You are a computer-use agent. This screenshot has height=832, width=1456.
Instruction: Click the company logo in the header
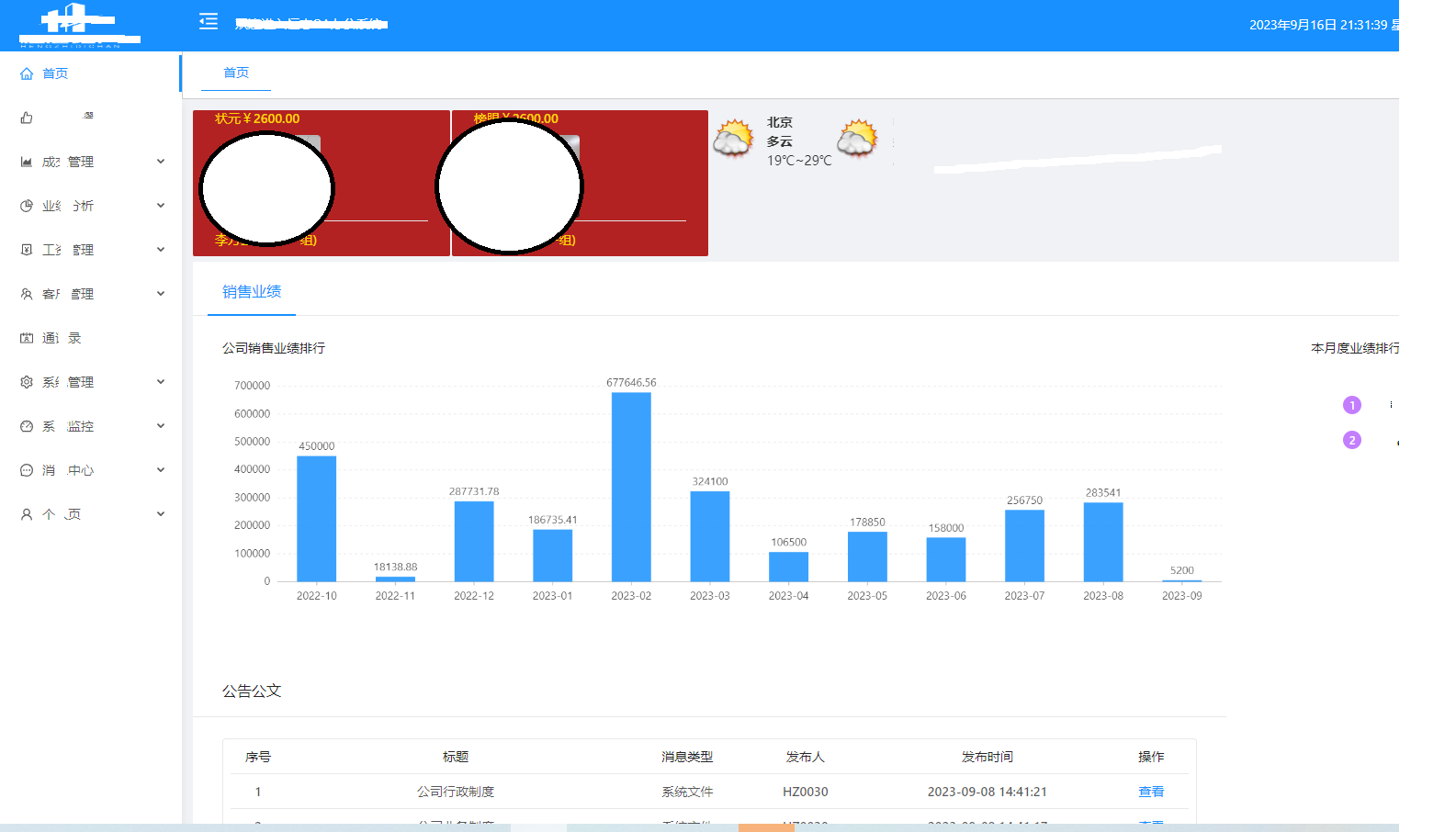pos(80,25)
